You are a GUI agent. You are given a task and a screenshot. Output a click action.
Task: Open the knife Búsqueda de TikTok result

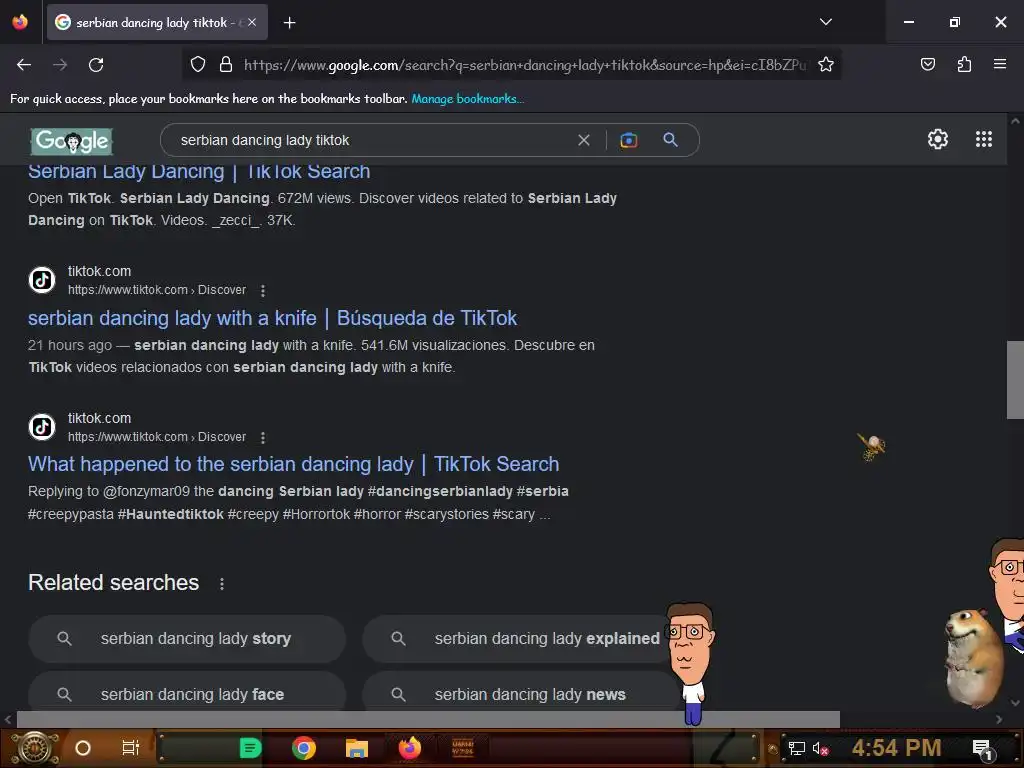pos(272,318)
